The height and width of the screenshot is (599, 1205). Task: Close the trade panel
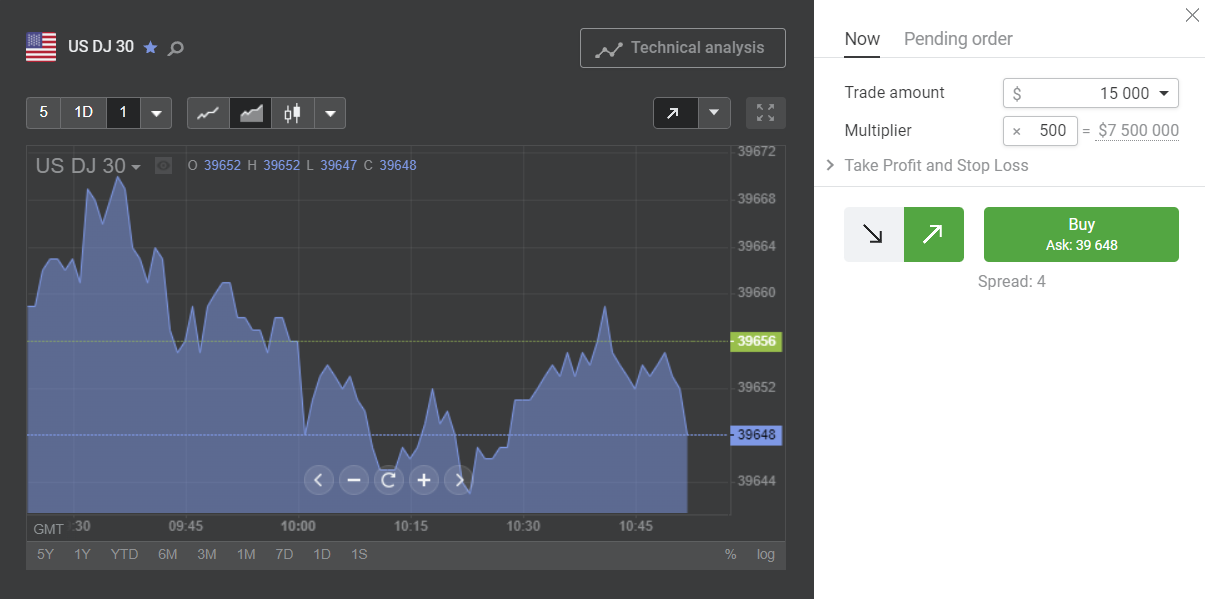pos(1191,15)
